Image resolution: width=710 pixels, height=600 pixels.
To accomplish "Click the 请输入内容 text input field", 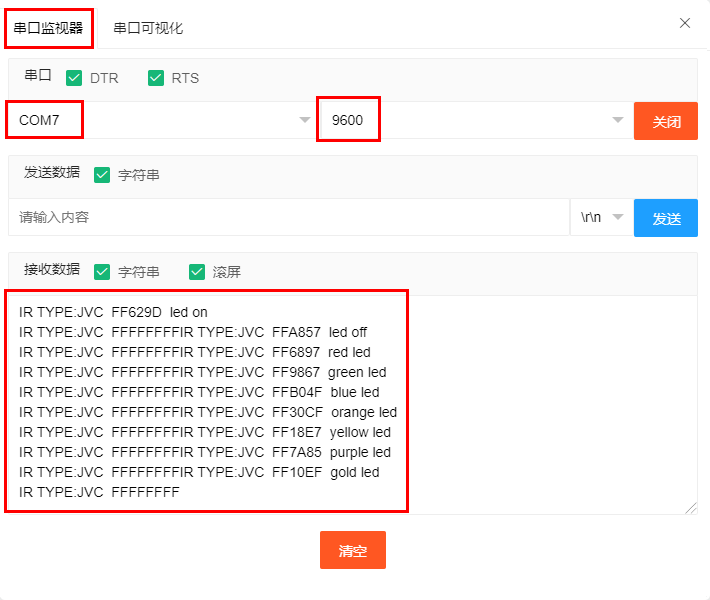I will (x=289, y=217).
